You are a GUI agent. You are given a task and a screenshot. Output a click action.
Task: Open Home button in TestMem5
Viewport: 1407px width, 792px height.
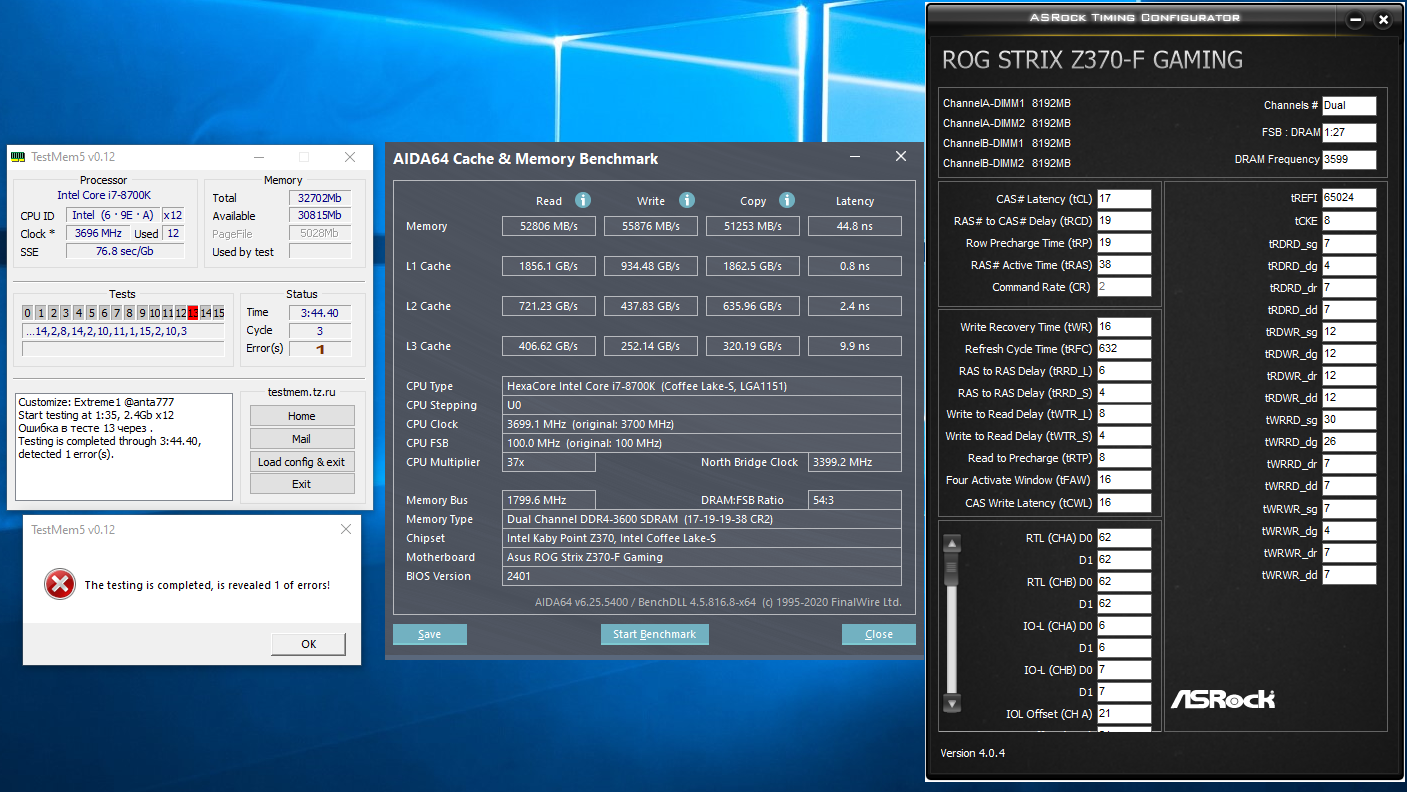[302, 416]
